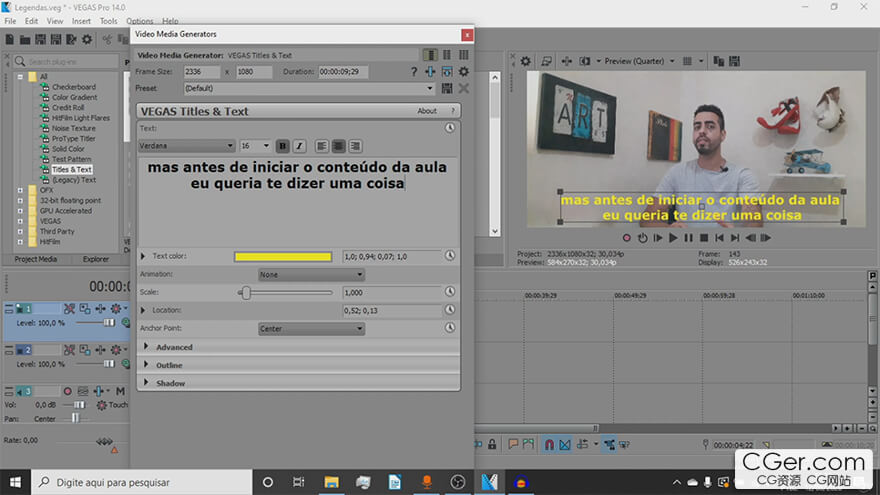Select Solid Color generator

68,149
